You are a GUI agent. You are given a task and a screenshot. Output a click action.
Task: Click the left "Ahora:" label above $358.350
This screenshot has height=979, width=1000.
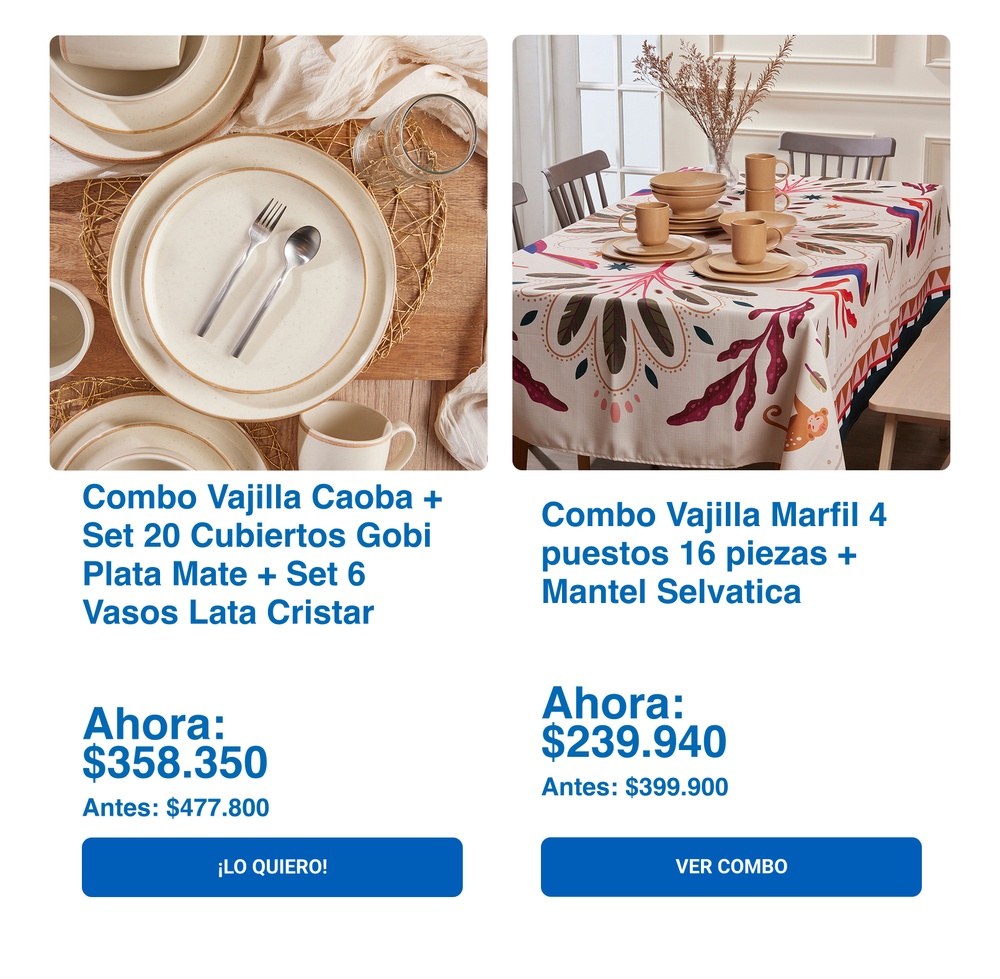pos(154,723)
